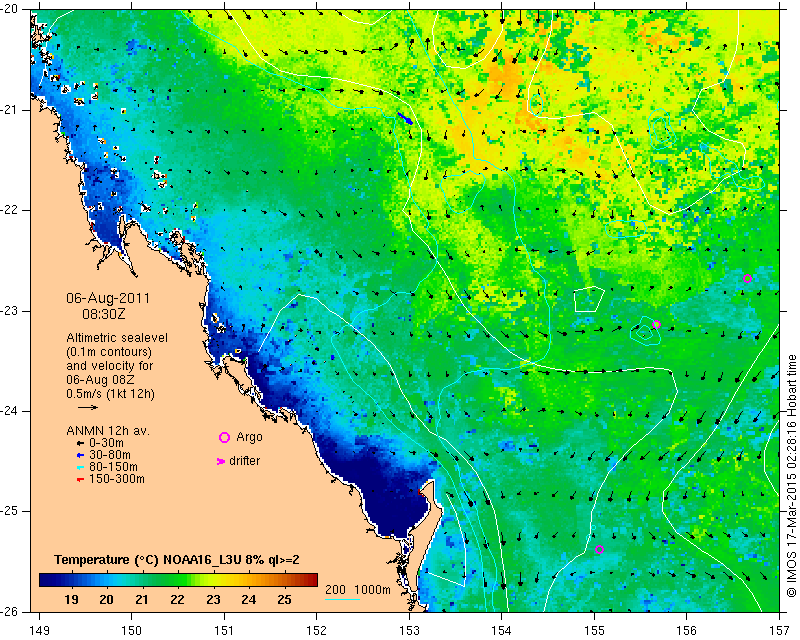This screenshot has width=800, height=640.
Task: Click the magenta Argo circle in the legend
Action: (224, 437)
